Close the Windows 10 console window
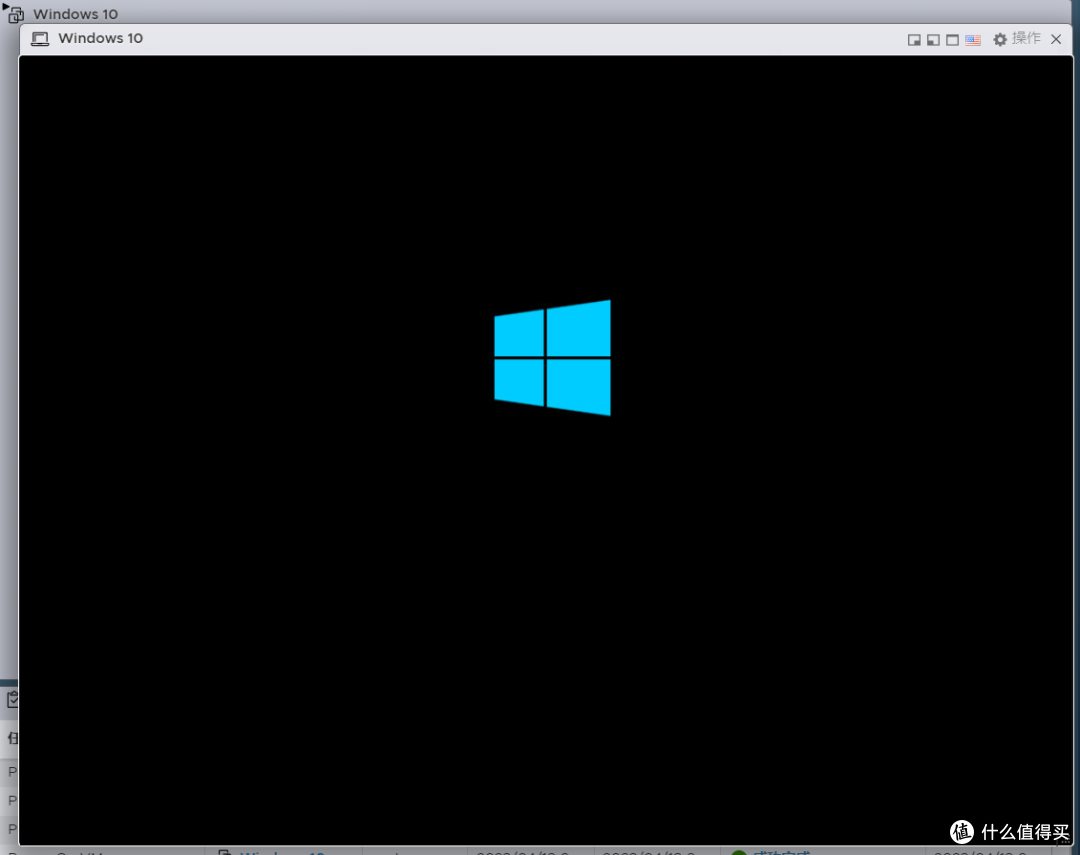1080x855 pixels. click(1056, 40)
